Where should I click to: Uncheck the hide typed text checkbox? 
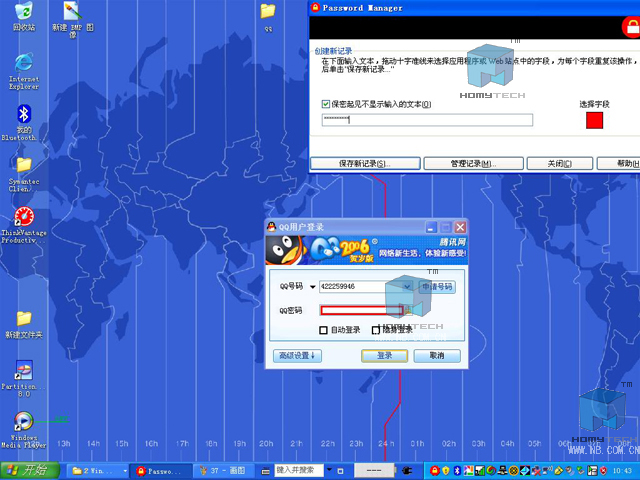click(326, 104)
